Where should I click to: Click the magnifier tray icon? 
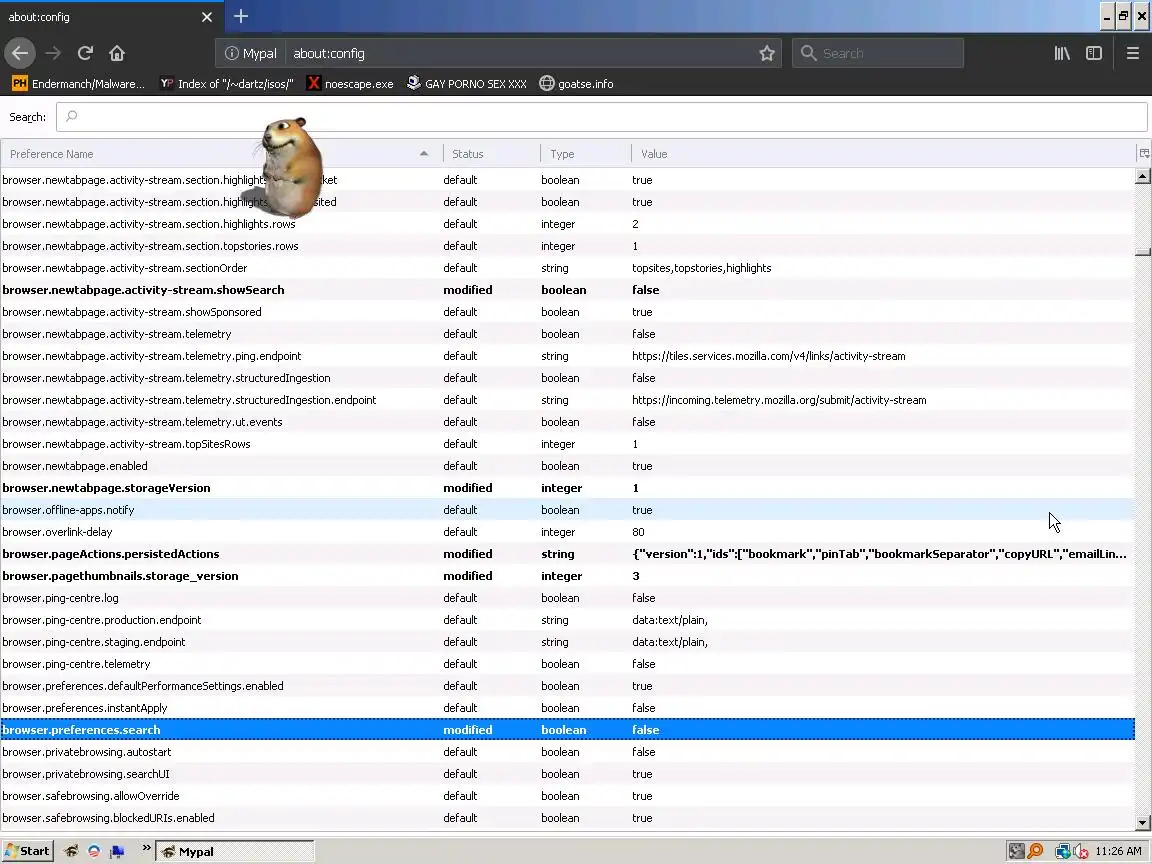click(1035, 852)
